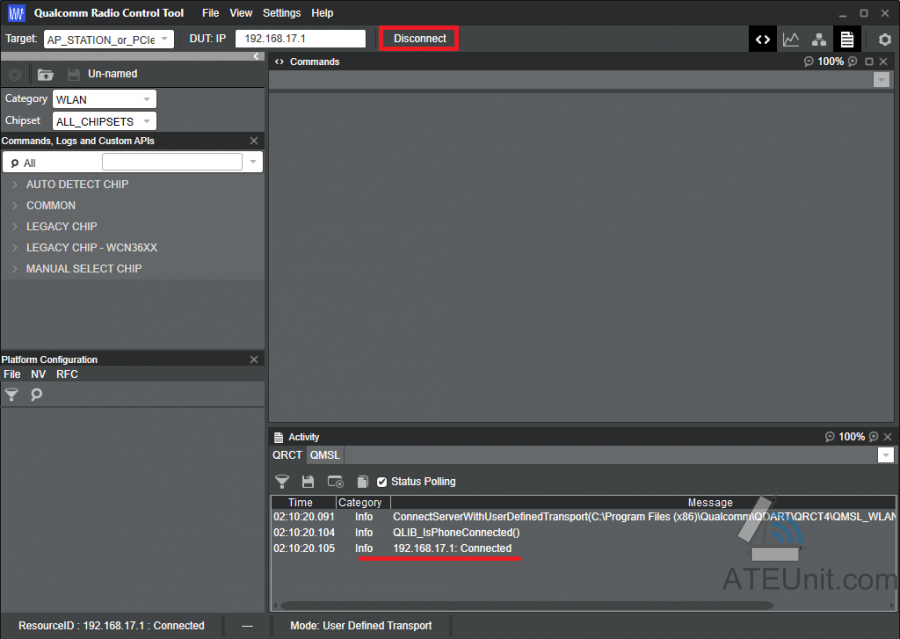This screenshot has width=900, height=639.
Task: Copy the Activity log contents
Action: (362, 481)
